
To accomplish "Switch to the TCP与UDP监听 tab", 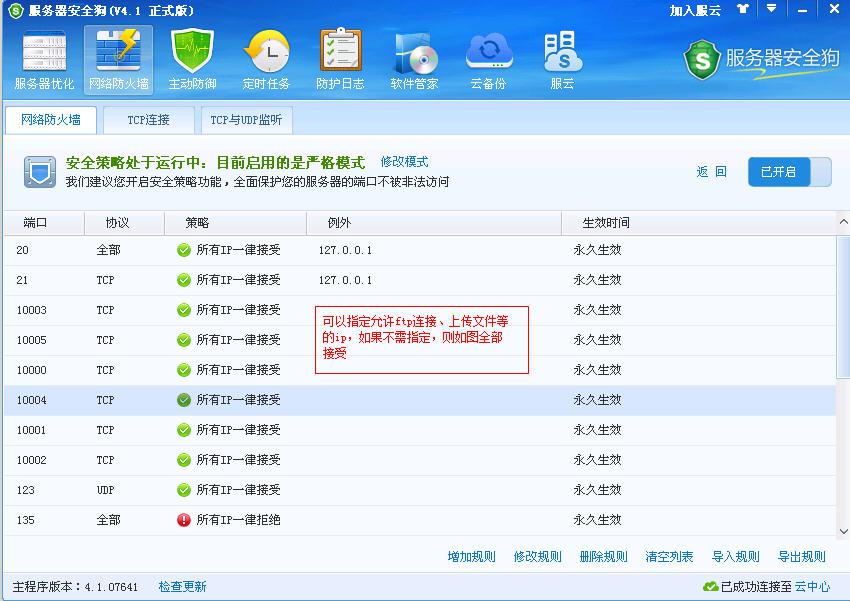I will point(247,120).
